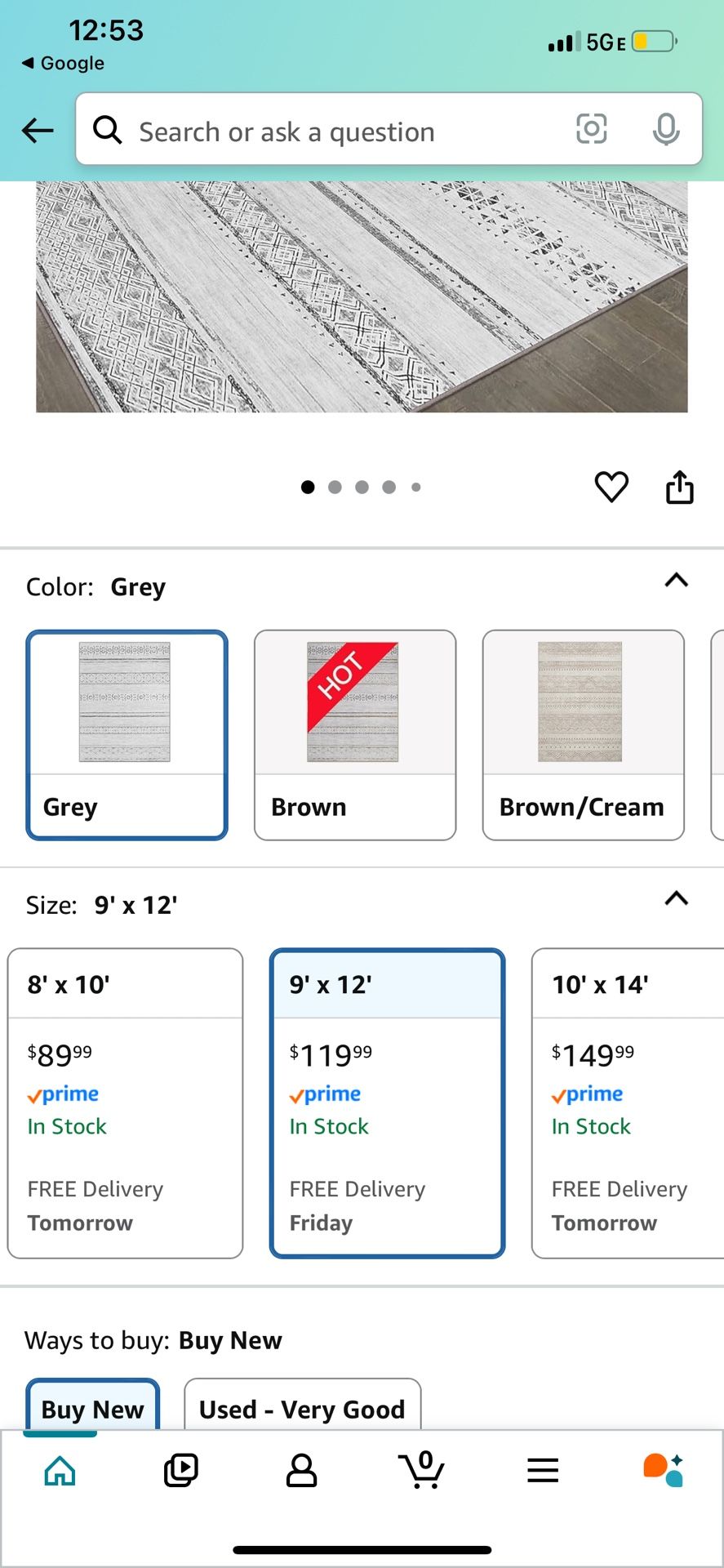The height and width of the screenshot is (1568, 724).
Task: Add rug to wishlist with heart icon
Action: [611, 487]
